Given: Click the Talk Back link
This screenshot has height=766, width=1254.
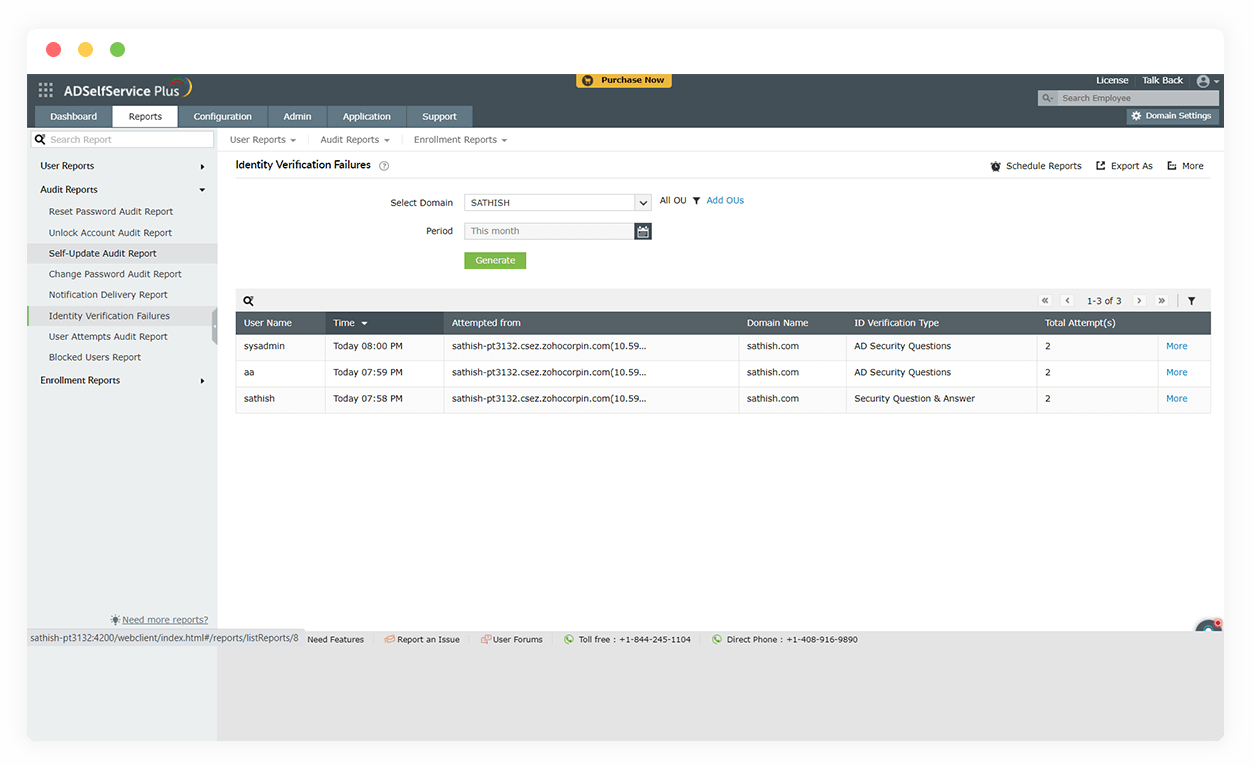Looking at the screenshot, I should coord(1163,81).
